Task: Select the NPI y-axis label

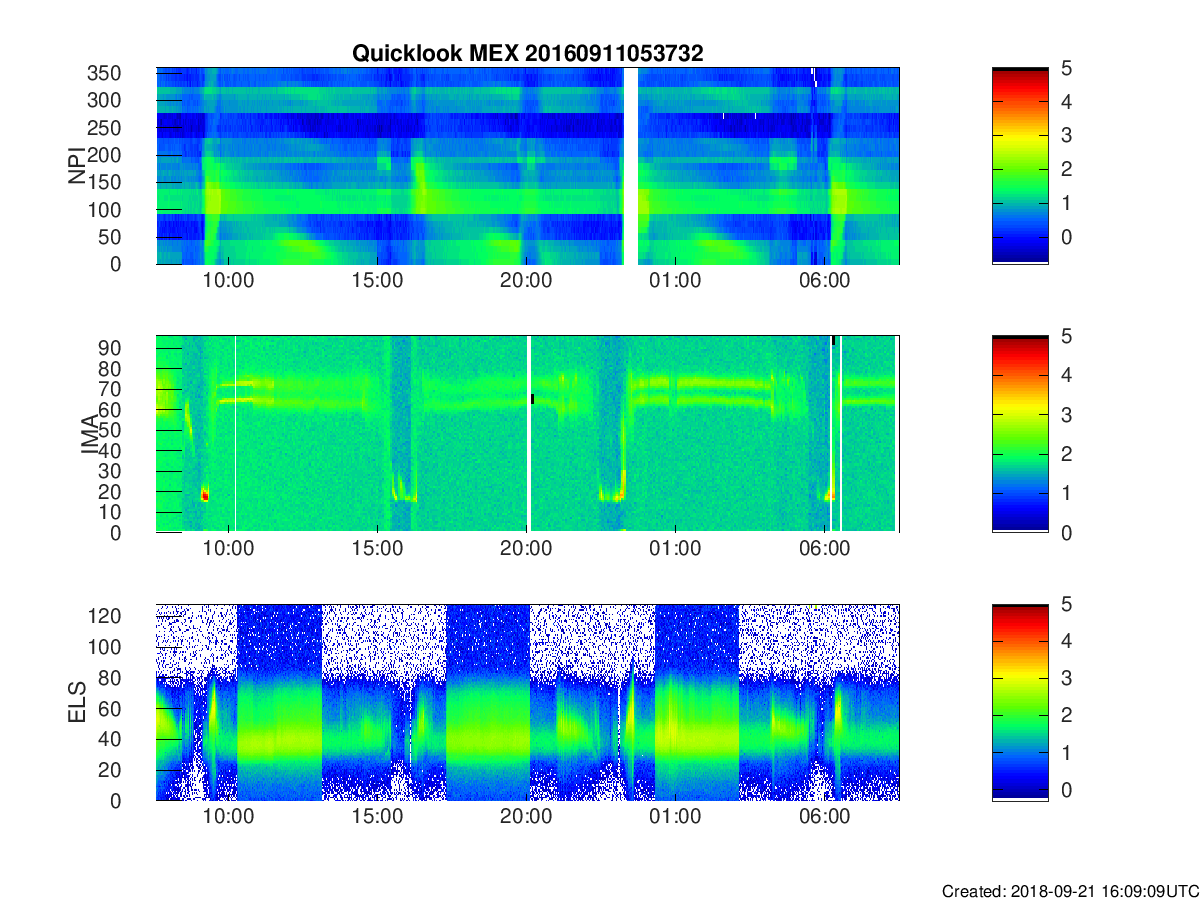Action: [x=76, y=165]
